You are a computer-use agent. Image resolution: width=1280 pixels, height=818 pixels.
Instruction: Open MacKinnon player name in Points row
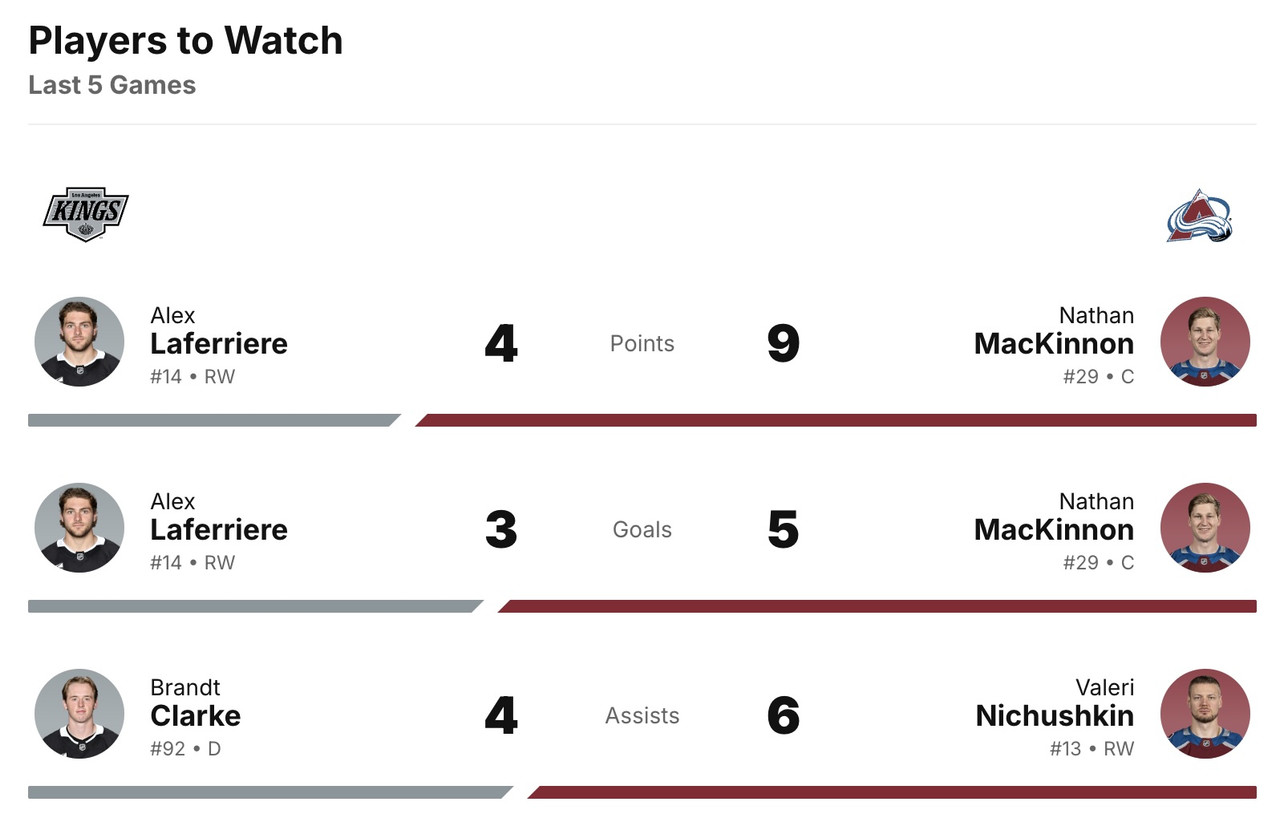coord(1054,343)
